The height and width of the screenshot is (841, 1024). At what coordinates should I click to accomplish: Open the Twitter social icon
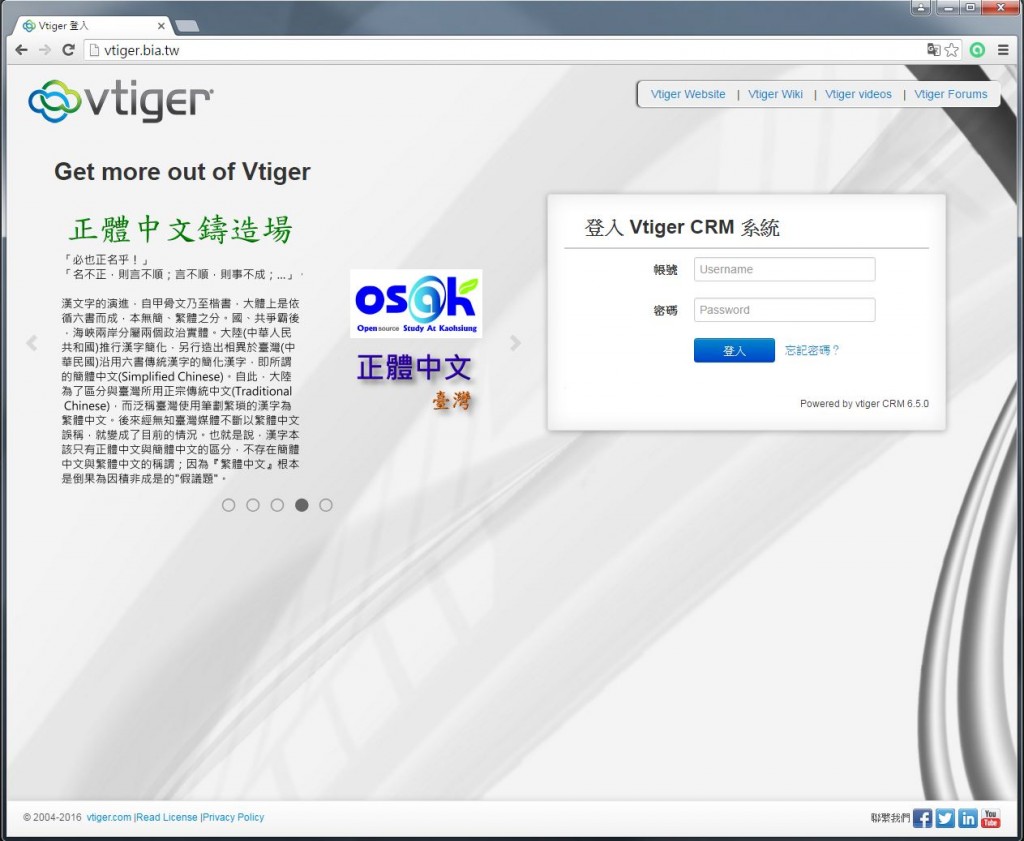[x=945, y=818]
